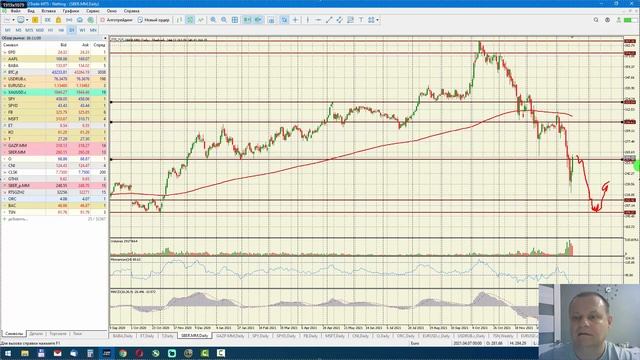Open the profiles dropdown arrow
The width and height of the screenshot is (640, 360).
coord(27,20)
